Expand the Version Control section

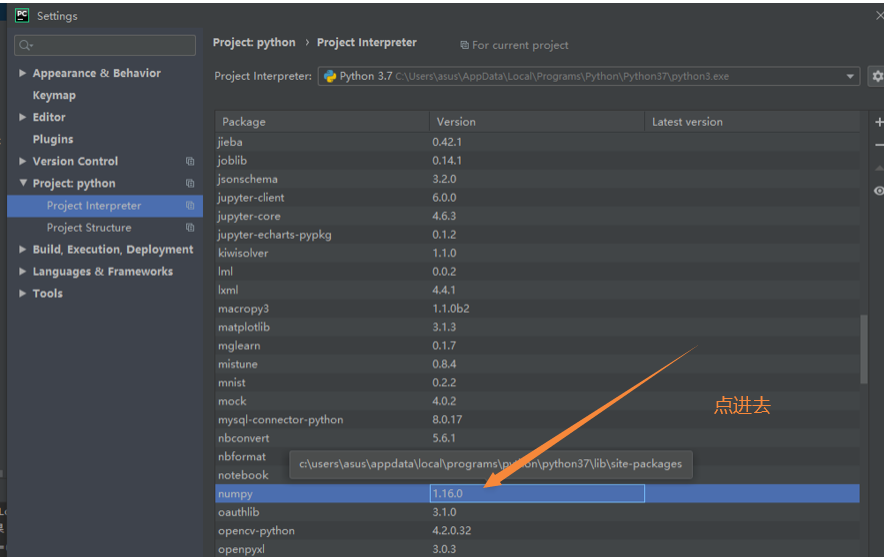point(23,161)
